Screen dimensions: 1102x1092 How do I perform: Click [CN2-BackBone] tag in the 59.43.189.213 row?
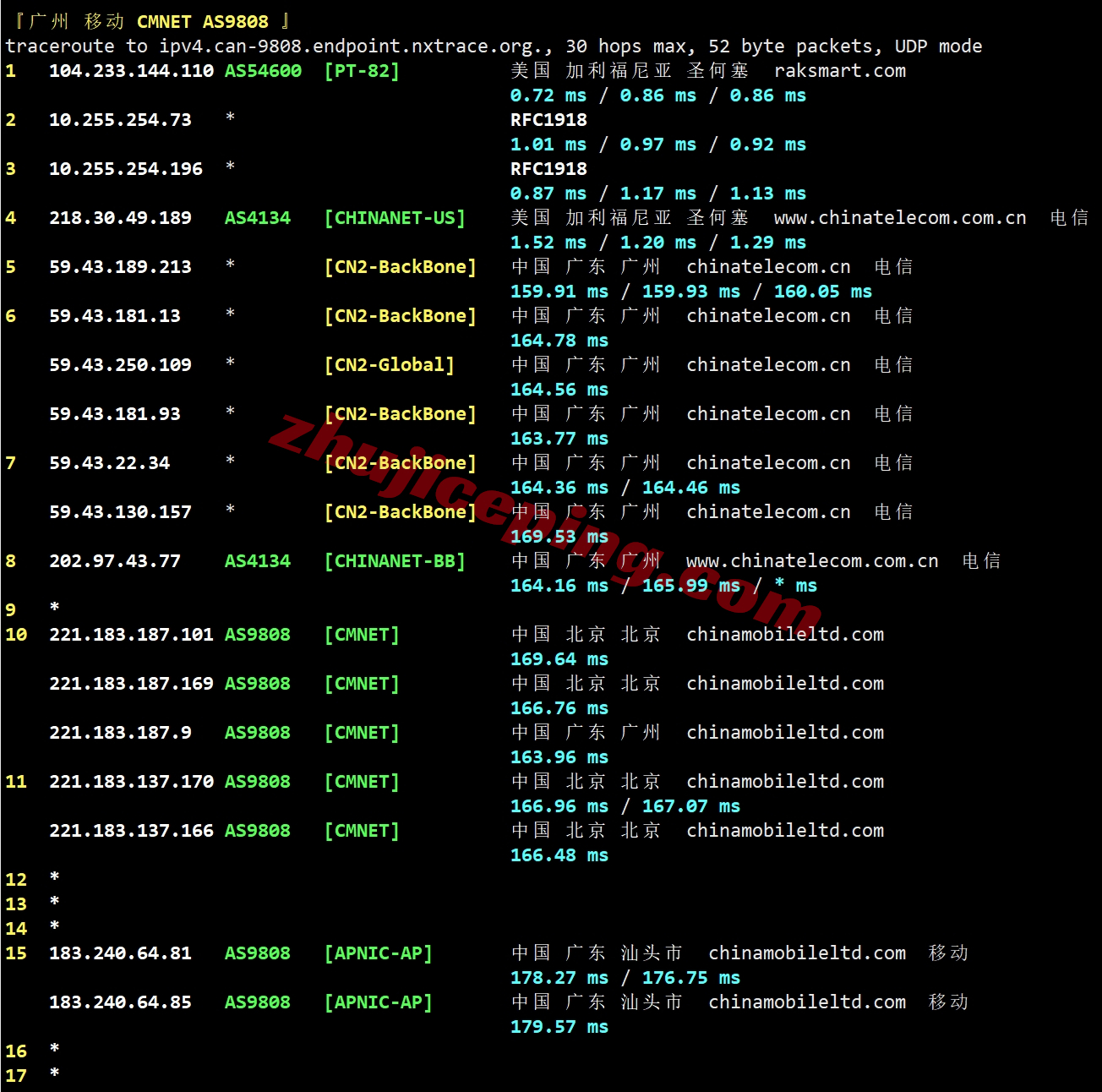click(400, 267)
